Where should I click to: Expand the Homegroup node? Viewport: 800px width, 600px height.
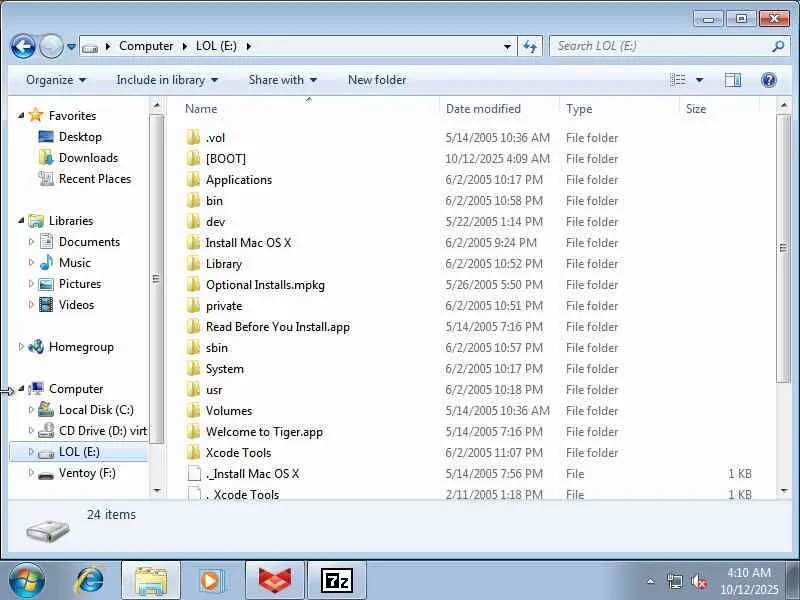point(21,347)
